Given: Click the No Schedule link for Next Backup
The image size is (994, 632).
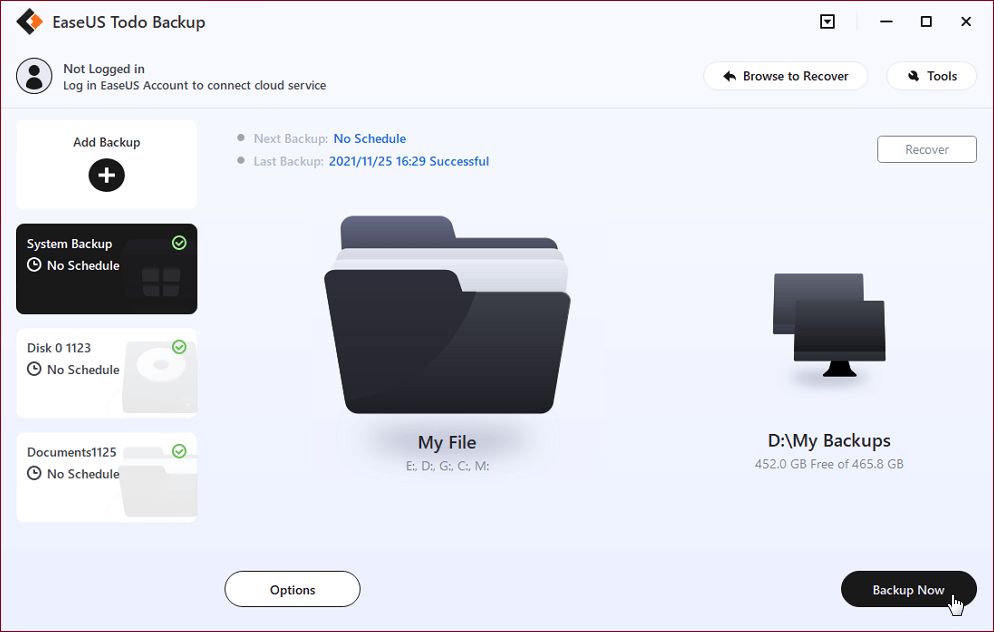Looking at the screenshot, I should coord(370,139).
